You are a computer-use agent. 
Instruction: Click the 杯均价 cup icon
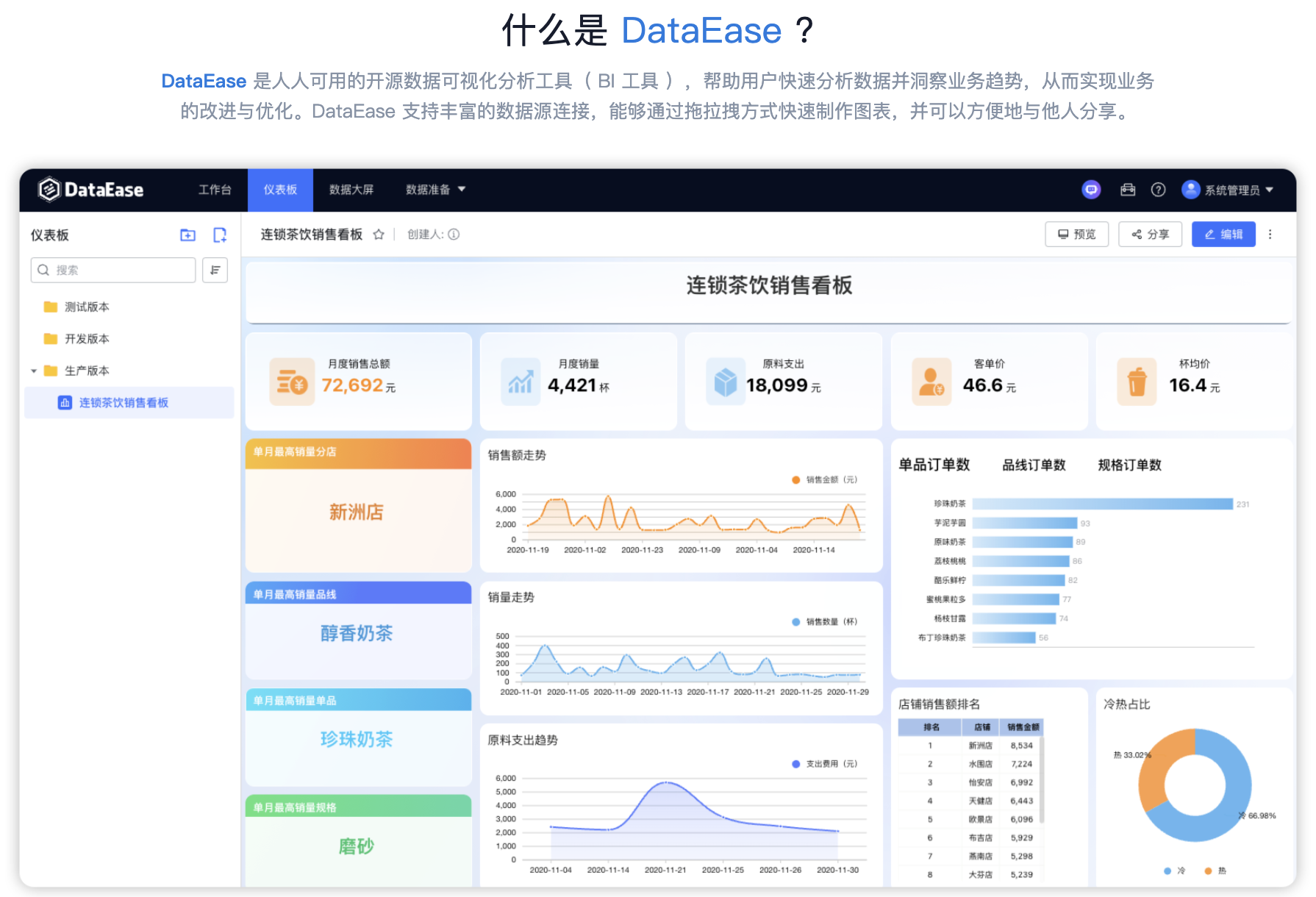coord(1137,382)
